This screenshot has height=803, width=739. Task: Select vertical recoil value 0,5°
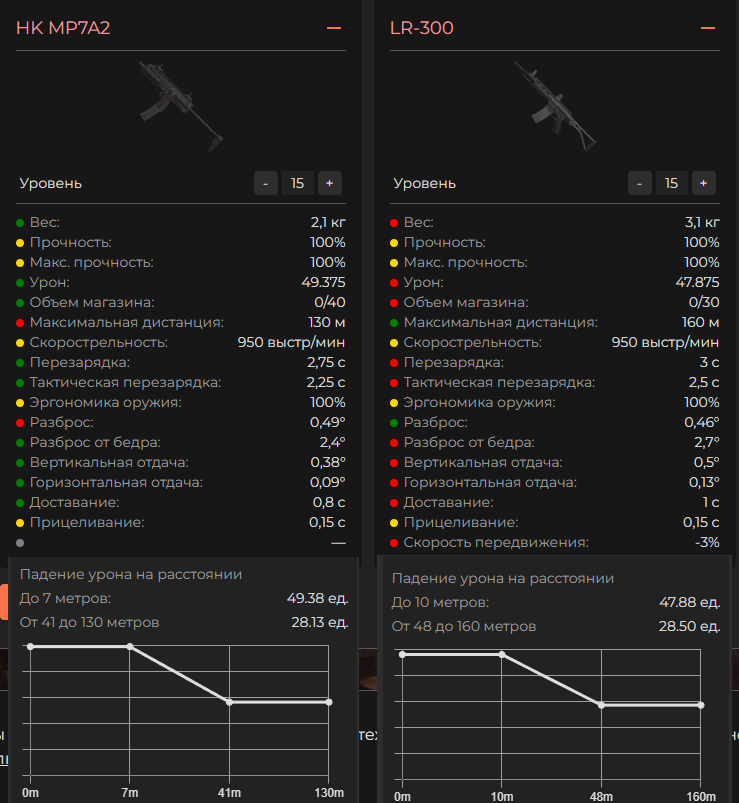[x=707, y=462]
